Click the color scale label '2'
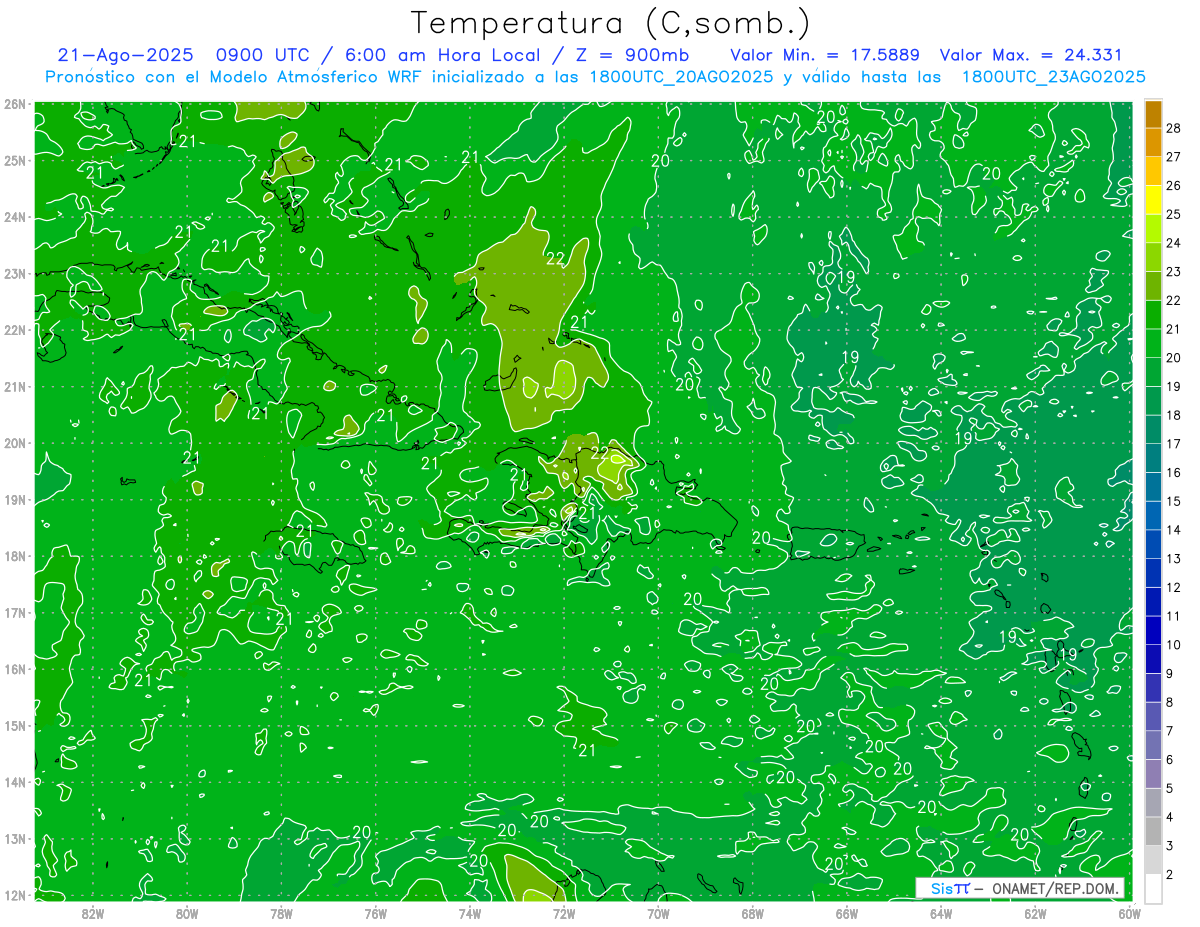This screenshot has width=1200, height=927. click(1170, 874)
